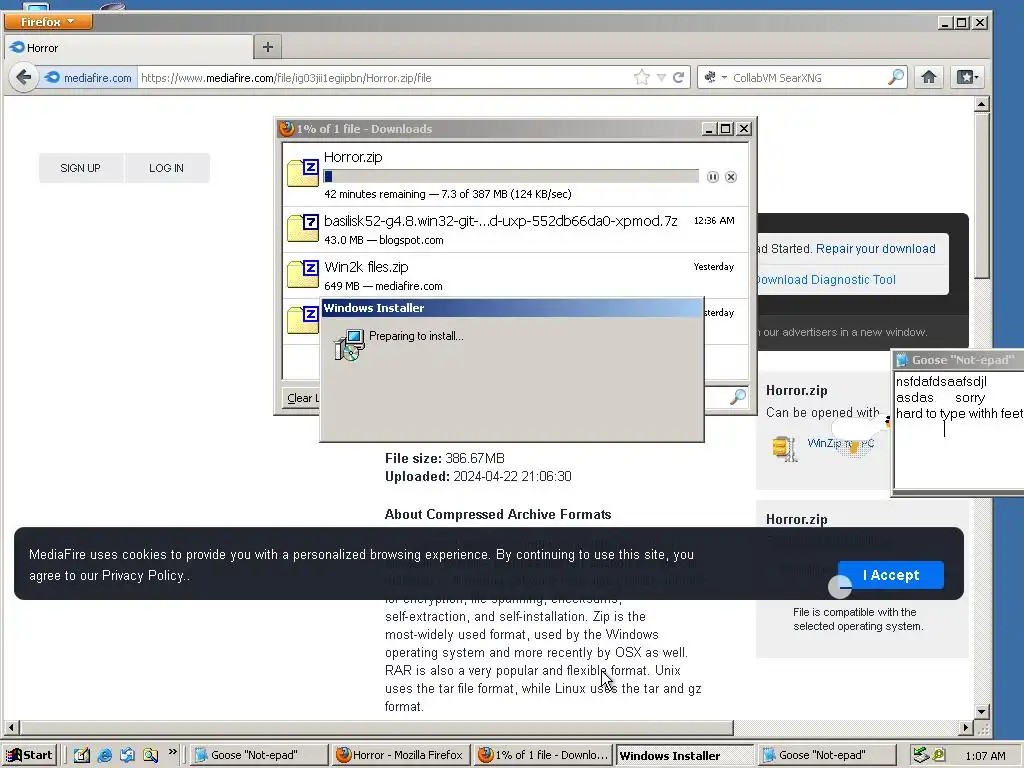Click the taskbar clock showing 1:07 AM

pyautogui.click(x=985, y=756)
